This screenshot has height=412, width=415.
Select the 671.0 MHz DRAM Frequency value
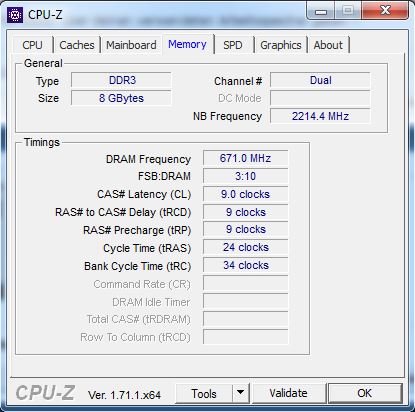click(245, 158)
